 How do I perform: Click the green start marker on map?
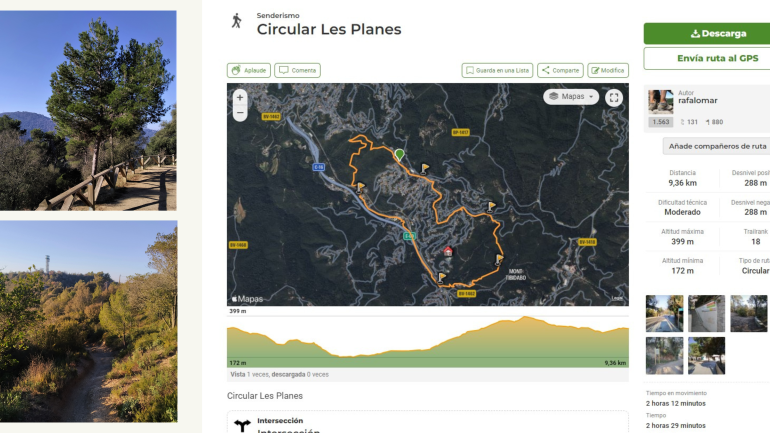coord(400,155)
